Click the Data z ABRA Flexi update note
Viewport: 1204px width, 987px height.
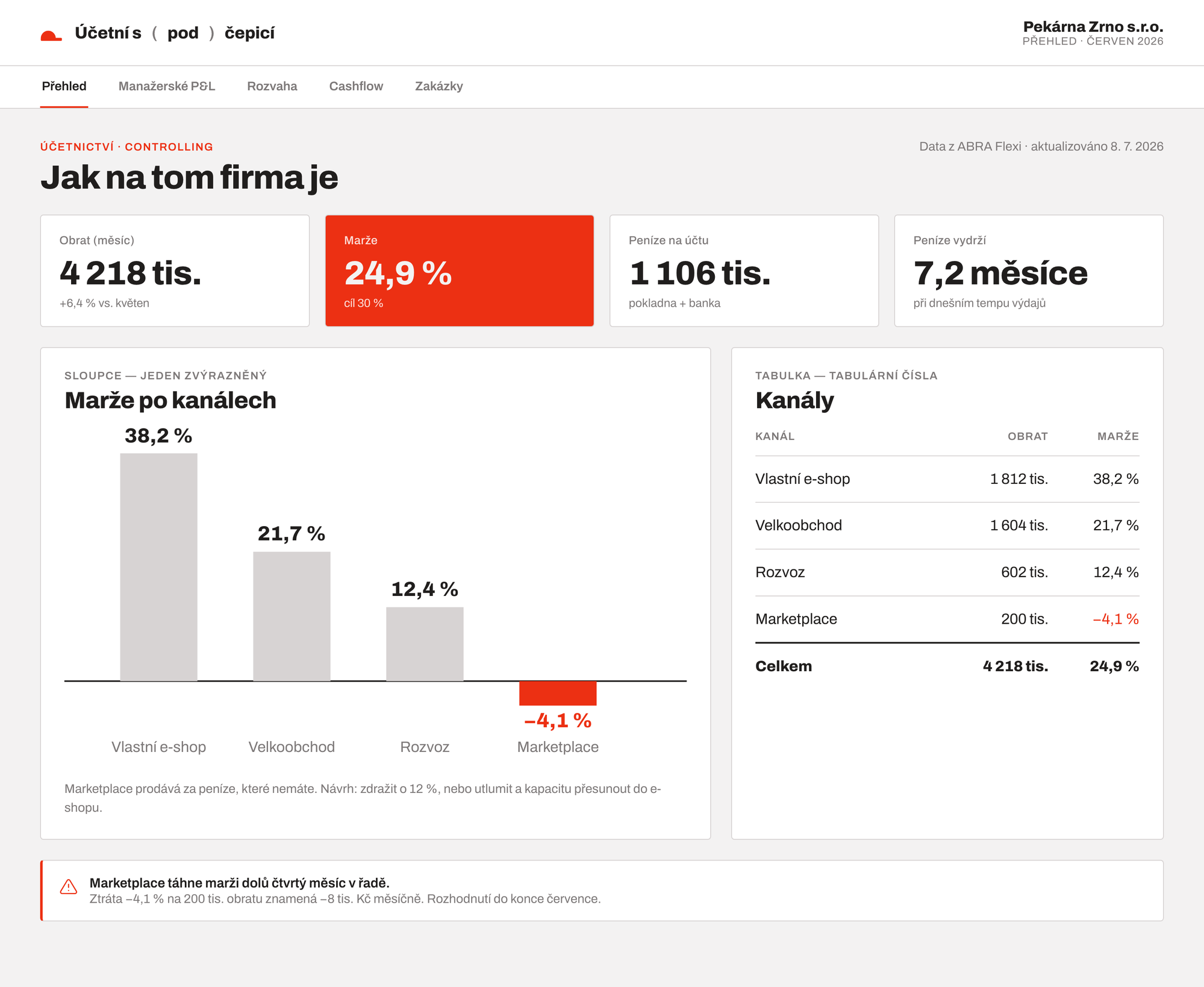click(1041, 146)
